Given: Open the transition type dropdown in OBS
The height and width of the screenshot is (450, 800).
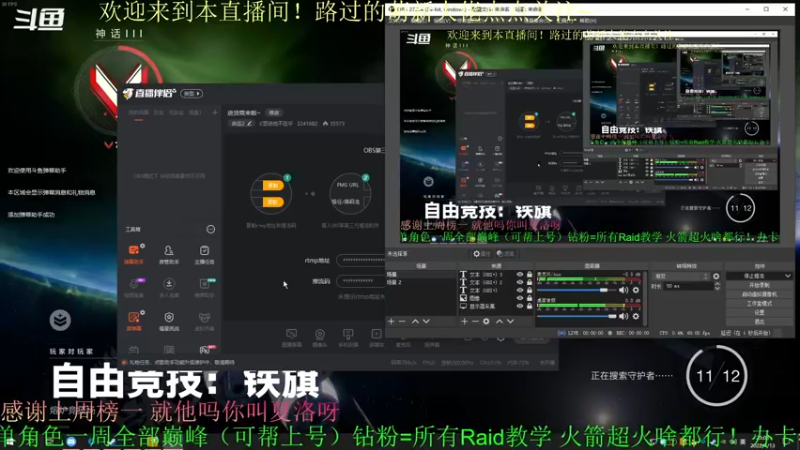Looking at the screenshot, I should (x=681, y=277).
